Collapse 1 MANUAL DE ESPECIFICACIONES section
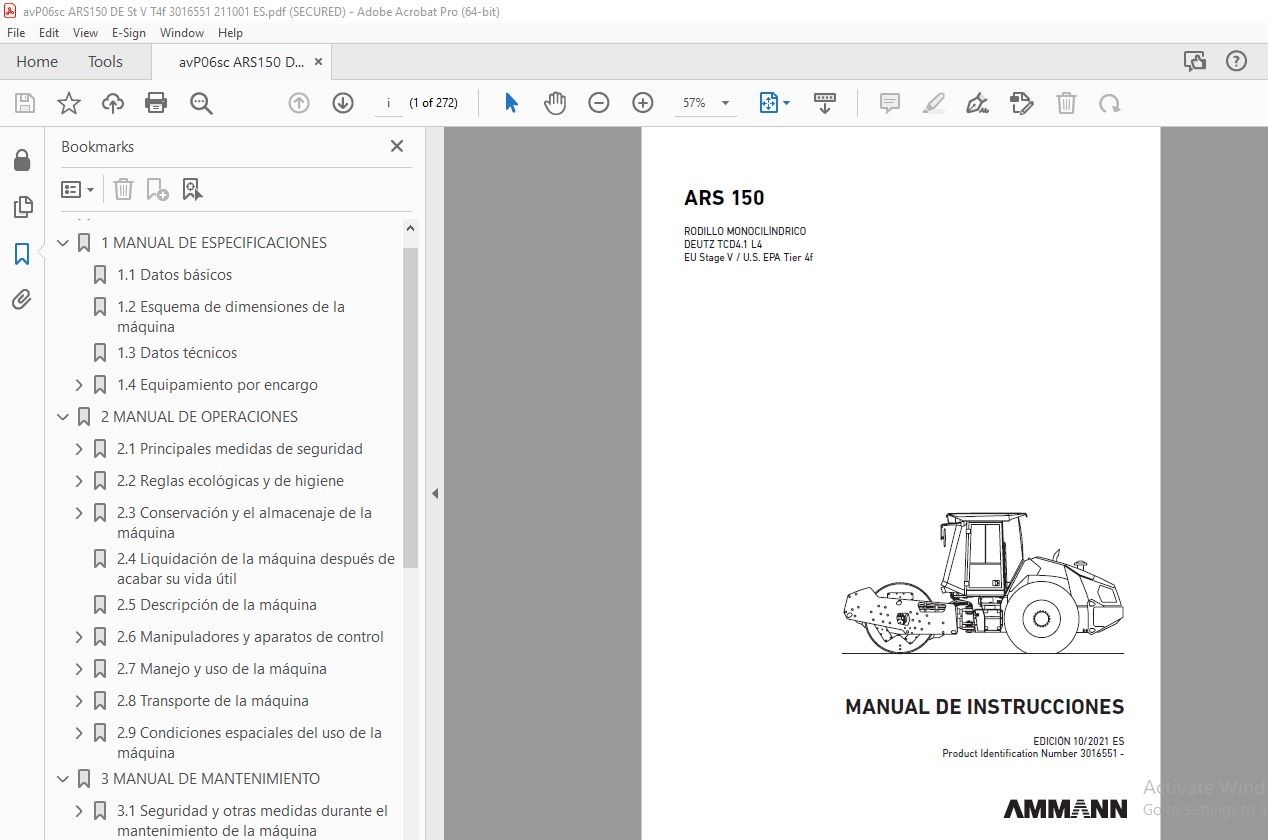 click(x=63, y=243)
